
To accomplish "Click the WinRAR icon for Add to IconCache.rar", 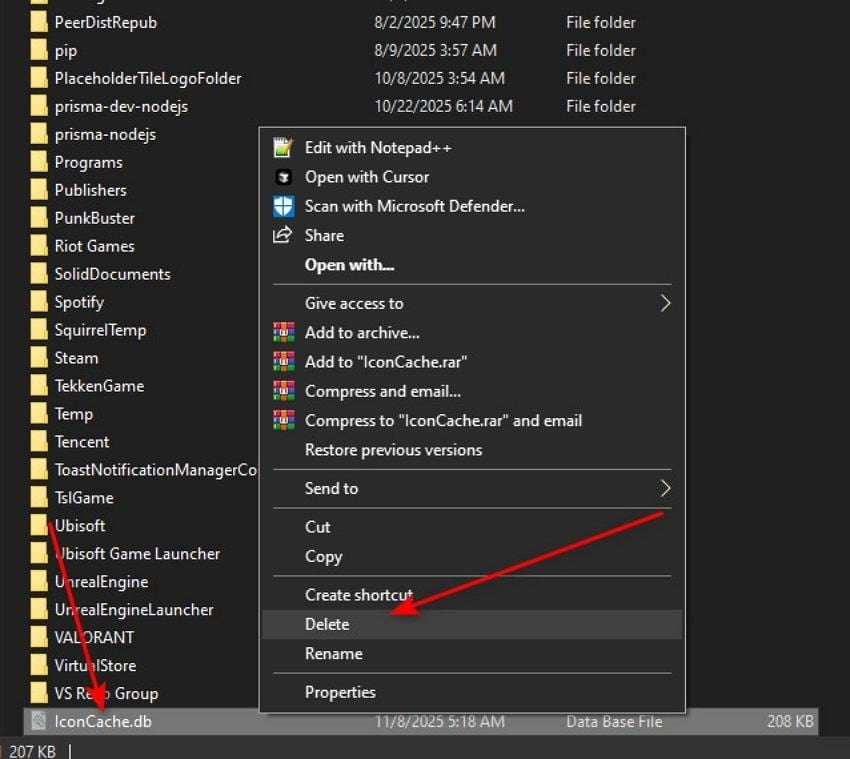I will click(283, 362).
